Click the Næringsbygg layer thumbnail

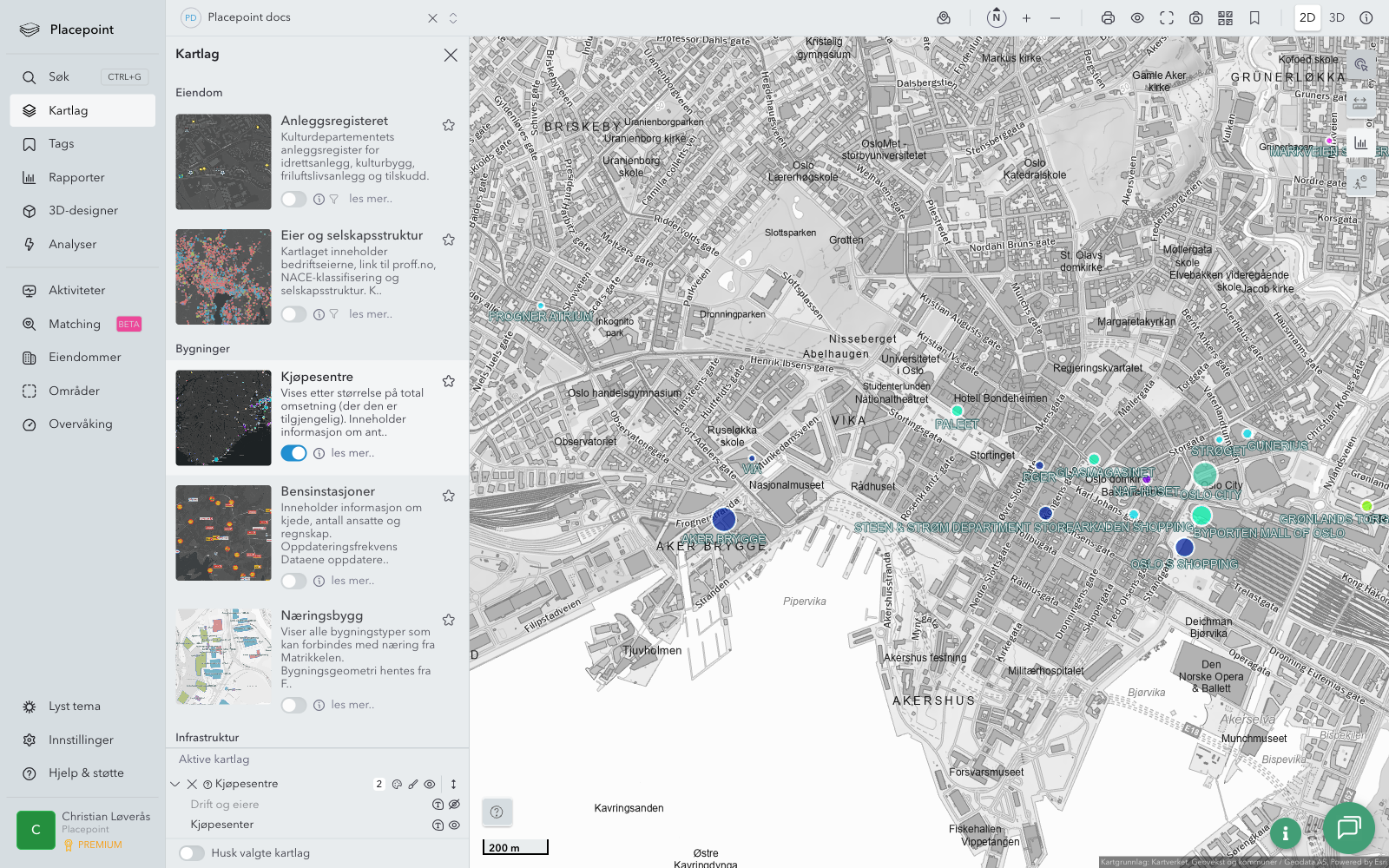pyautogui.click(x=223, y=656)
